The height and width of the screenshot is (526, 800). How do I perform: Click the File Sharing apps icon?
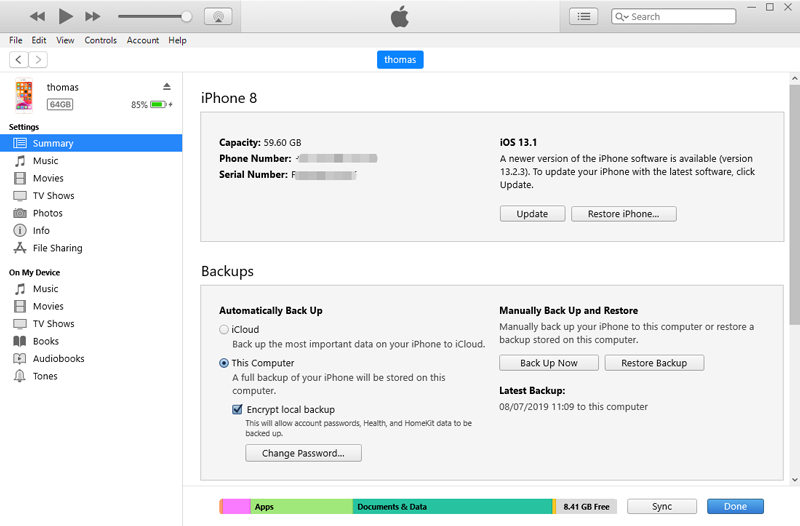coord(20,248)
